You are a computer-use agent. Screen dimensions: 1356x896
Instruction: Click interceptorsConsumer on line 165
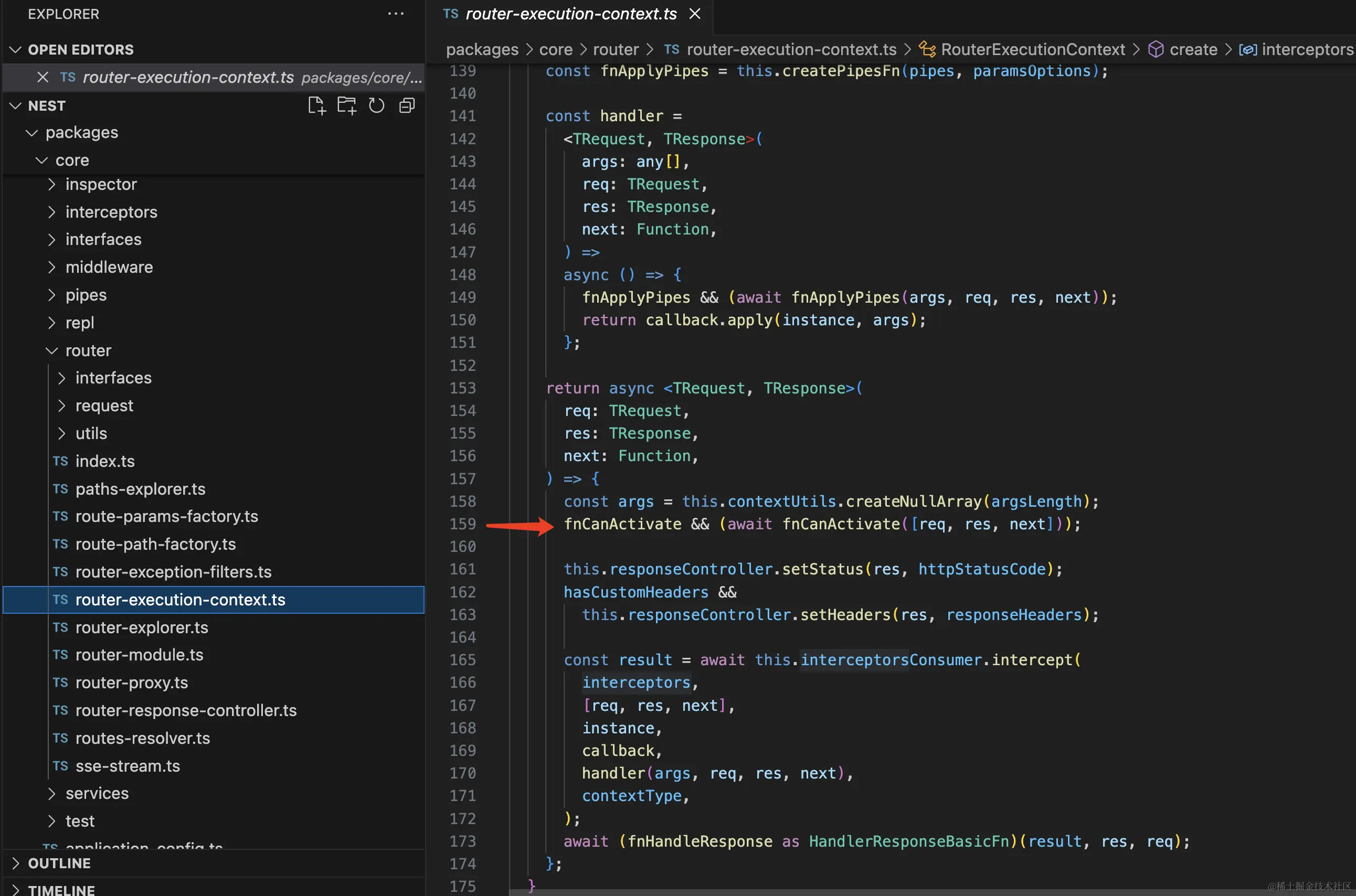pyautogui.click(x=891, y=660)
